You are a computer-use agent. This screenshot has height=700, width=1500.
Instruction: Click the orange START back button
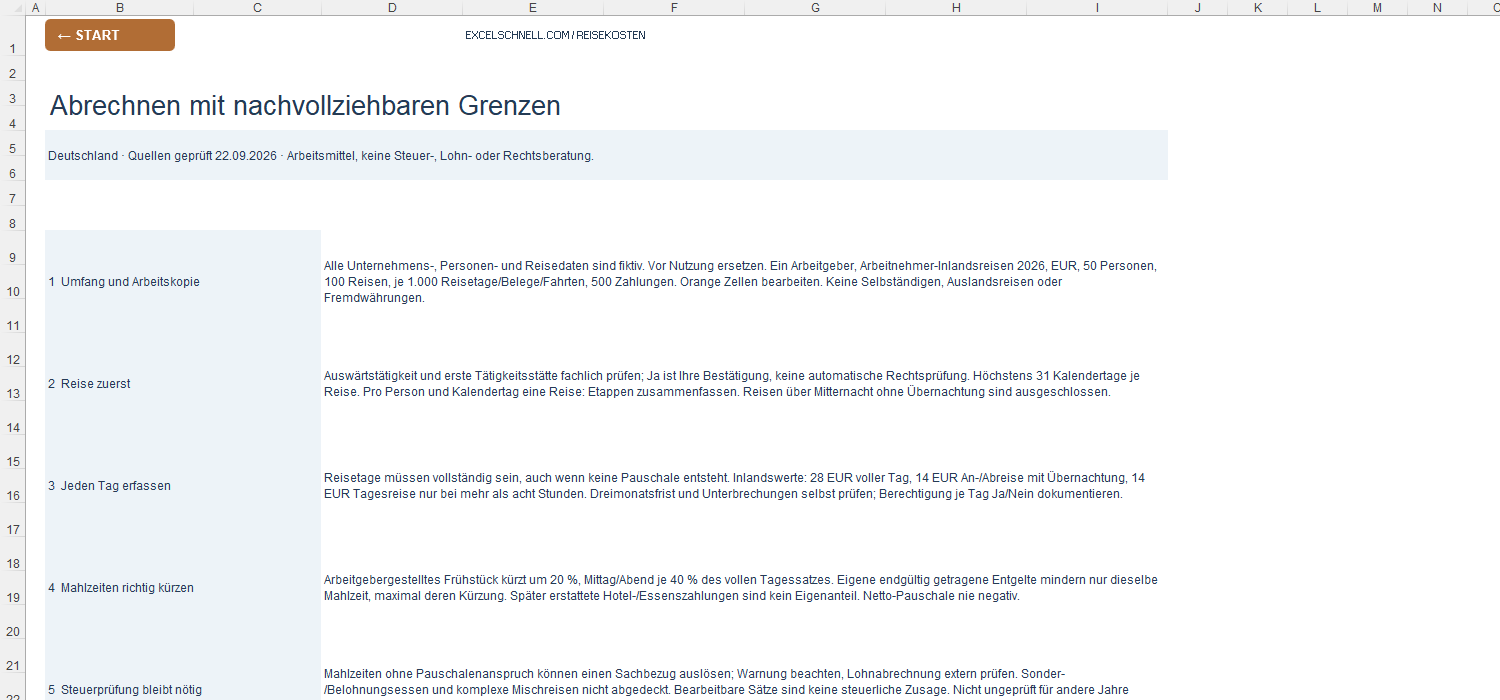click(x=110, y=35)
